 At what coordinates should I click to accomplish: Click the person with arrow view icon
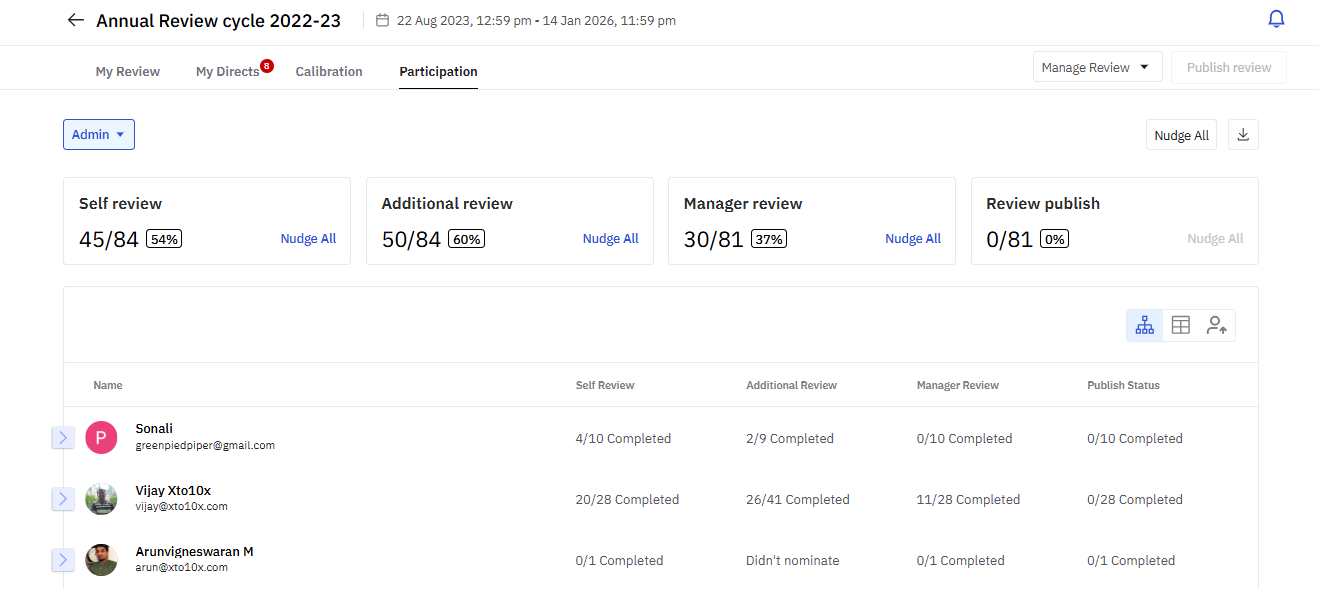coord(1217,325)
